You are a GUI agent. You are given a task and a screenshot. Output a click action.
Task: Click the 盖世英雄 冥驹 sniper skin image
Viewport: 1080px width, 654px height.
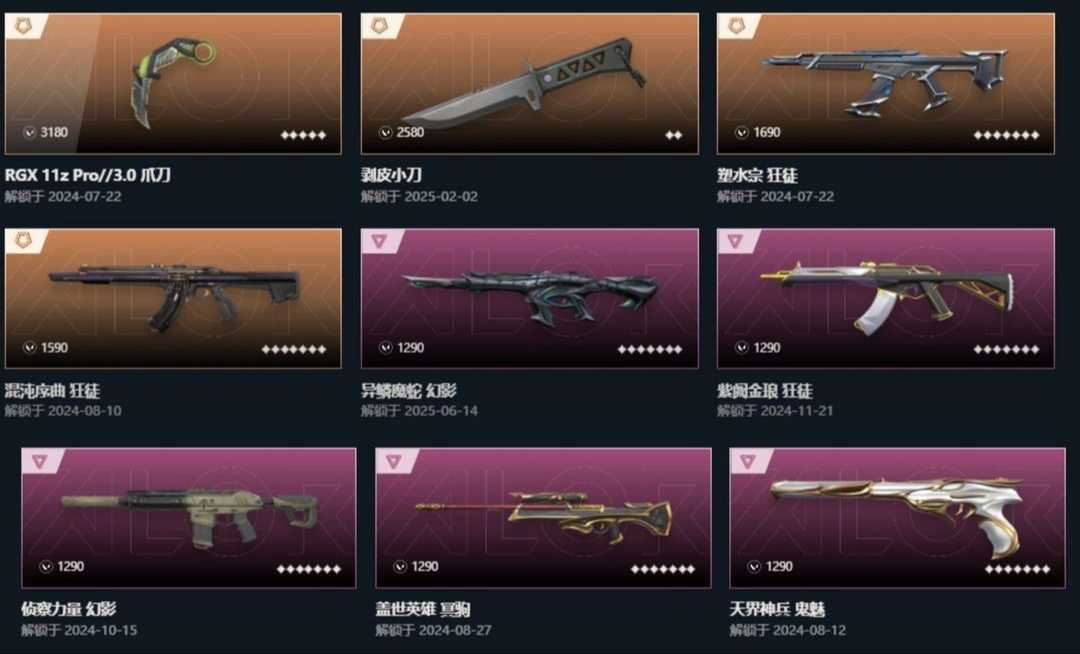(544, 518)
